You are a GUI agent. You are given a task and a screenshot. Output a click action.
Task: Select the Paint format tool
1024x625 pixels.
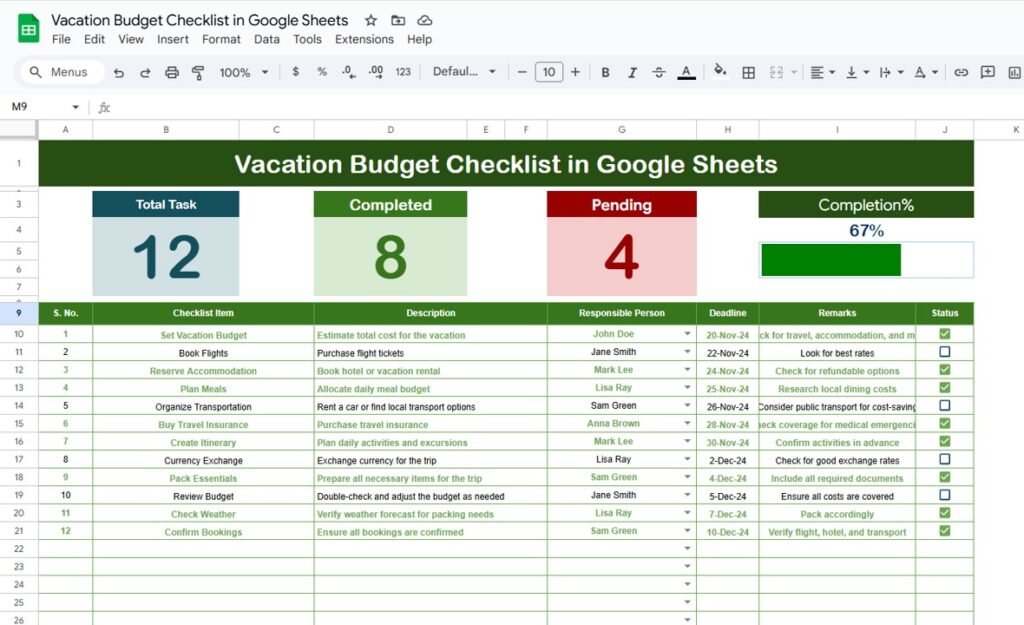pyautogui.click(x=199, y=72)
